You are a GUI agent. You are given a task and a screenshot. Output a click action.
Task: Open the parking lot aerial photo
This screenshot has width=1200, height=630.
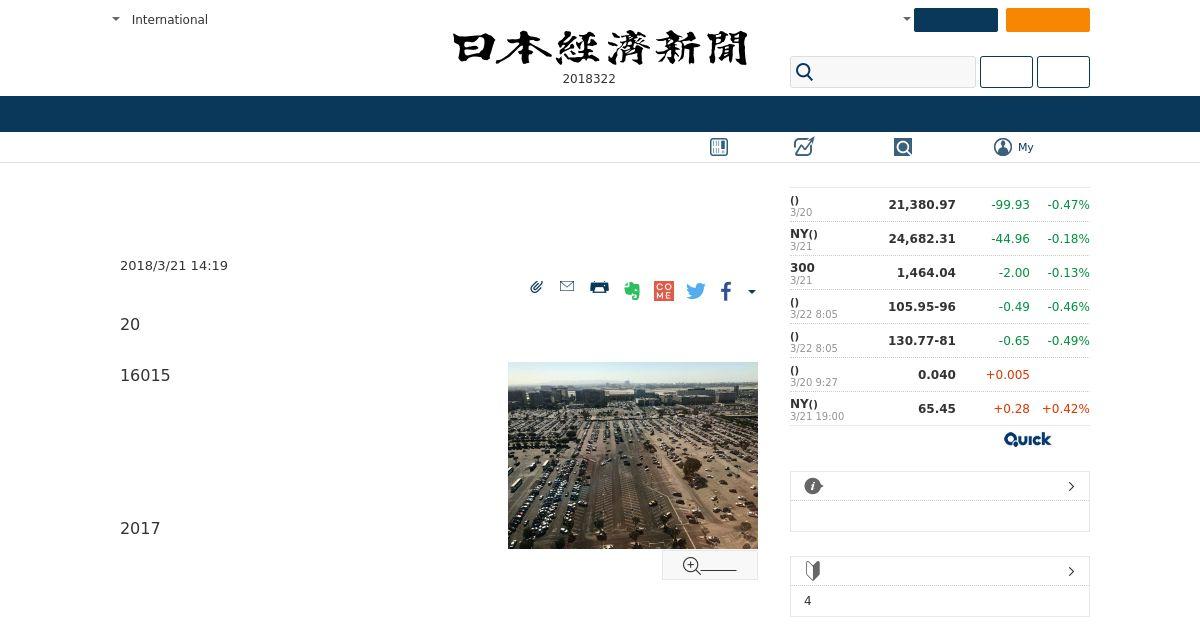(x=633, y=455)
